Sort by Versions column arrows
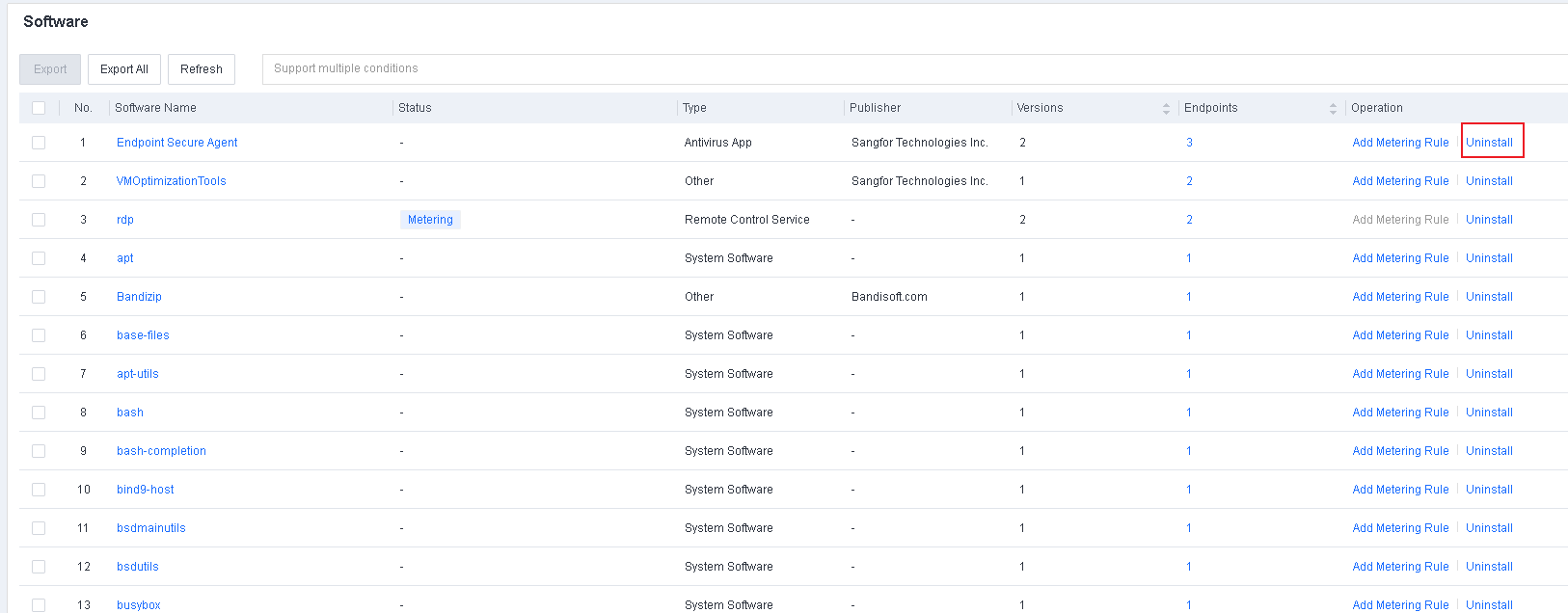Screen dimensions: 1568x613 tap(1166, 108)
